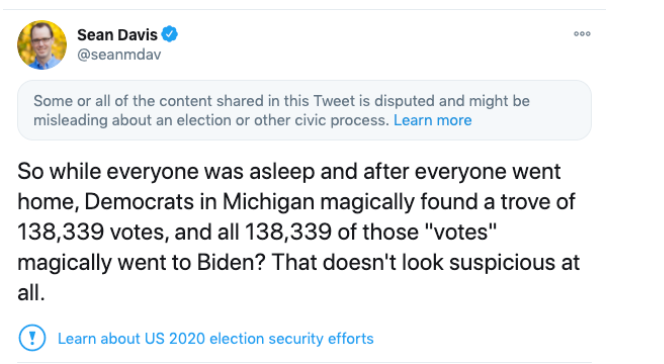Click the blue verified badge next to Sean Davis
The width and height of the screenshot is (664, 364).
[170, 34]
